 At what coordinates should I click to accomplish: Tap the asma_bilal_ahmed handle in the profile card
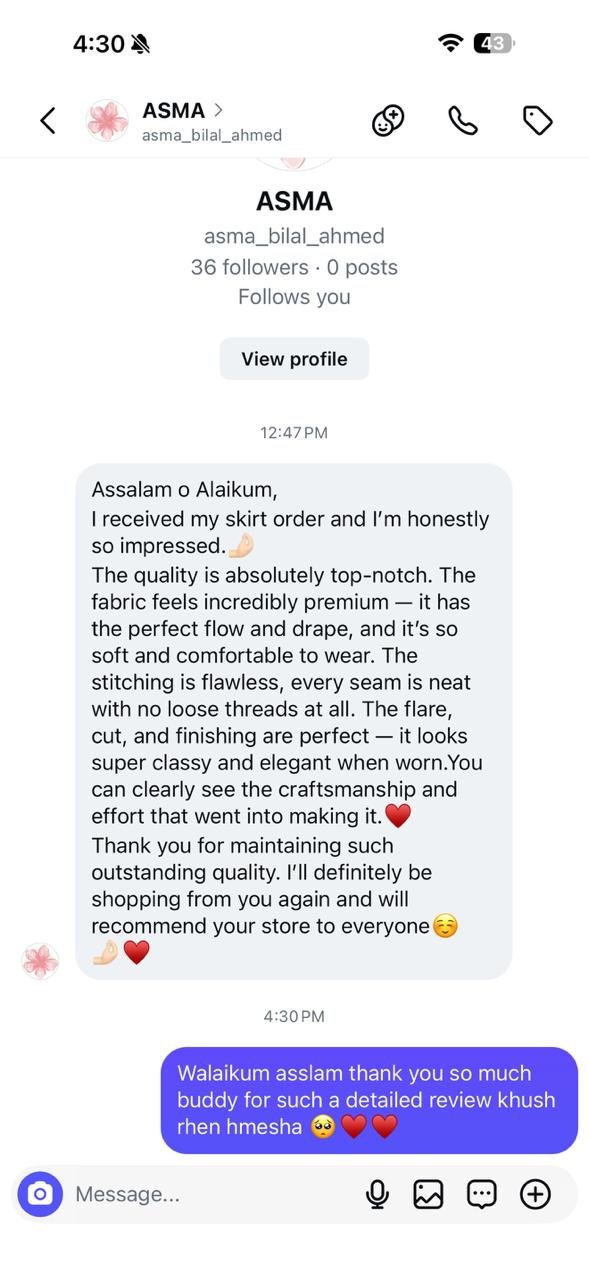pos(294,237)
